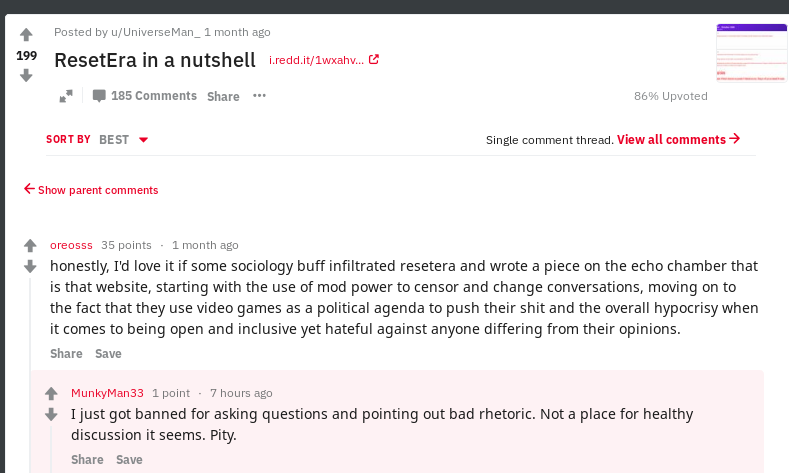
Task: Collapse MunkyMan33 reply thread line
Action: point(51,449)
